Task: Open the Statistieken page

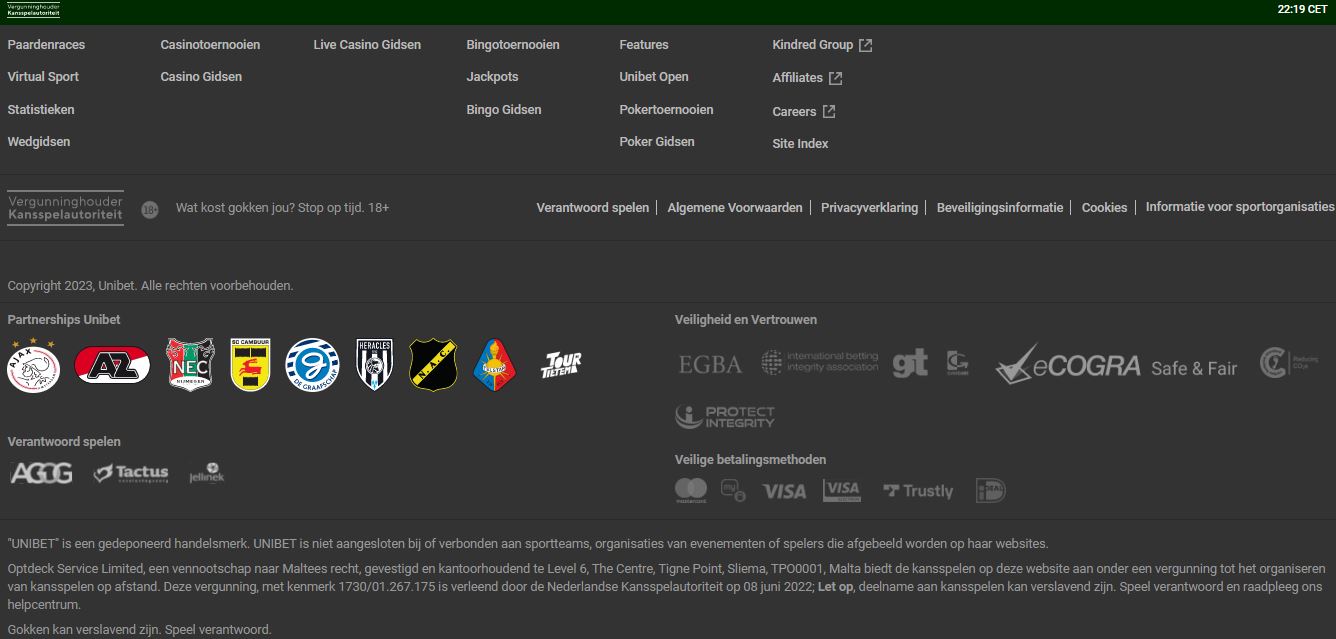Action: pos(41,110)
